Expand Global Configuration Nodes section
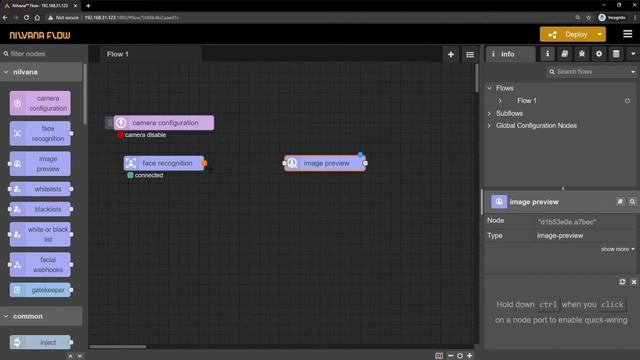 pyautogui.click(x=490, y=126)
